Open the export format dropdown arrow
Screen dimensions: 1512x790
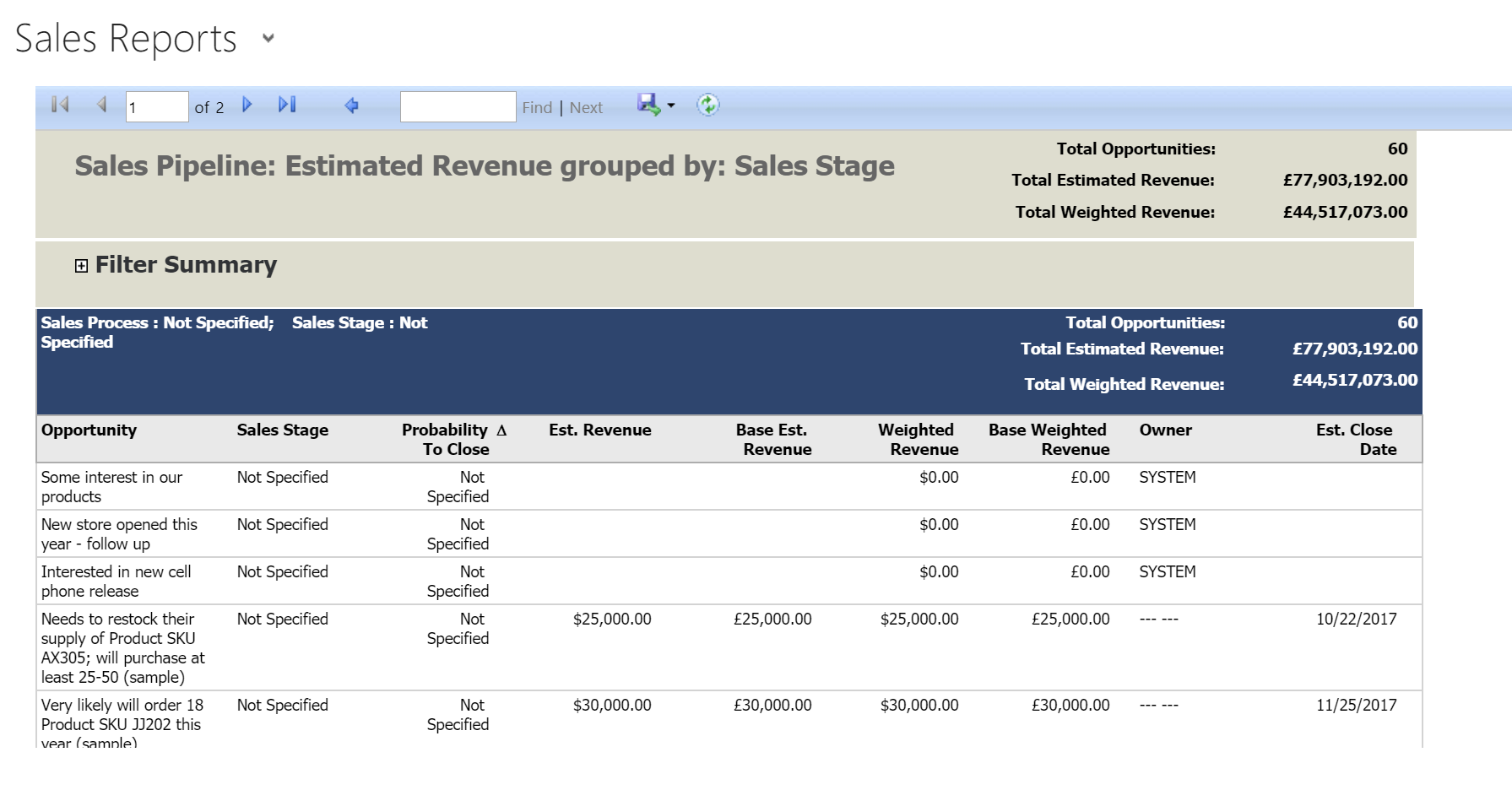(x=669, y=106)
